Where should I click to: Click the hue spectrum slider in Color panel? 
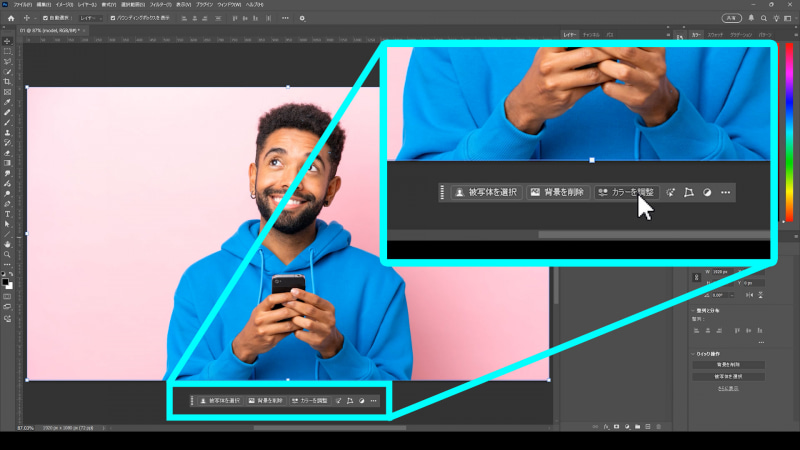click(789, 133)
